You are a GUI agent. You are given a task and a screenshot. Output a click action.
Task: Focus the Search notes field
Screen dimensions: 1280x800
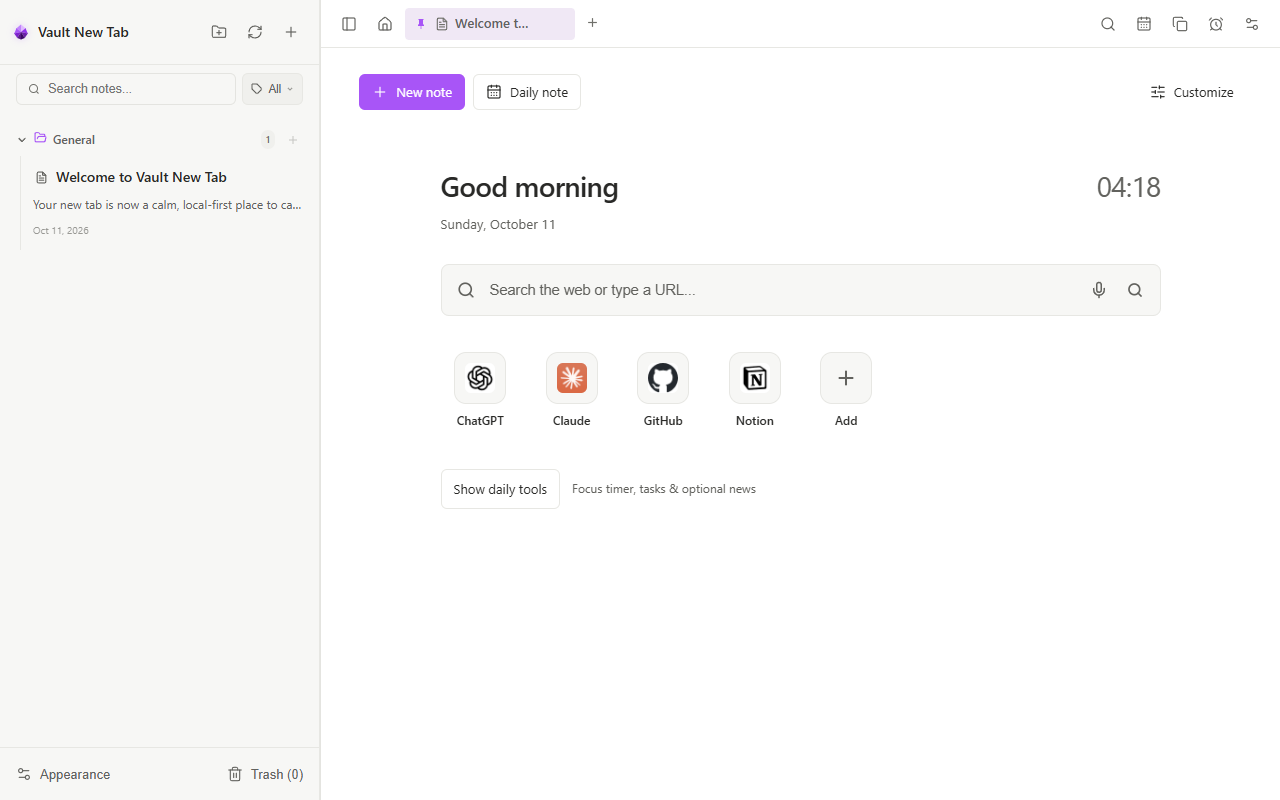click(126, 89)
